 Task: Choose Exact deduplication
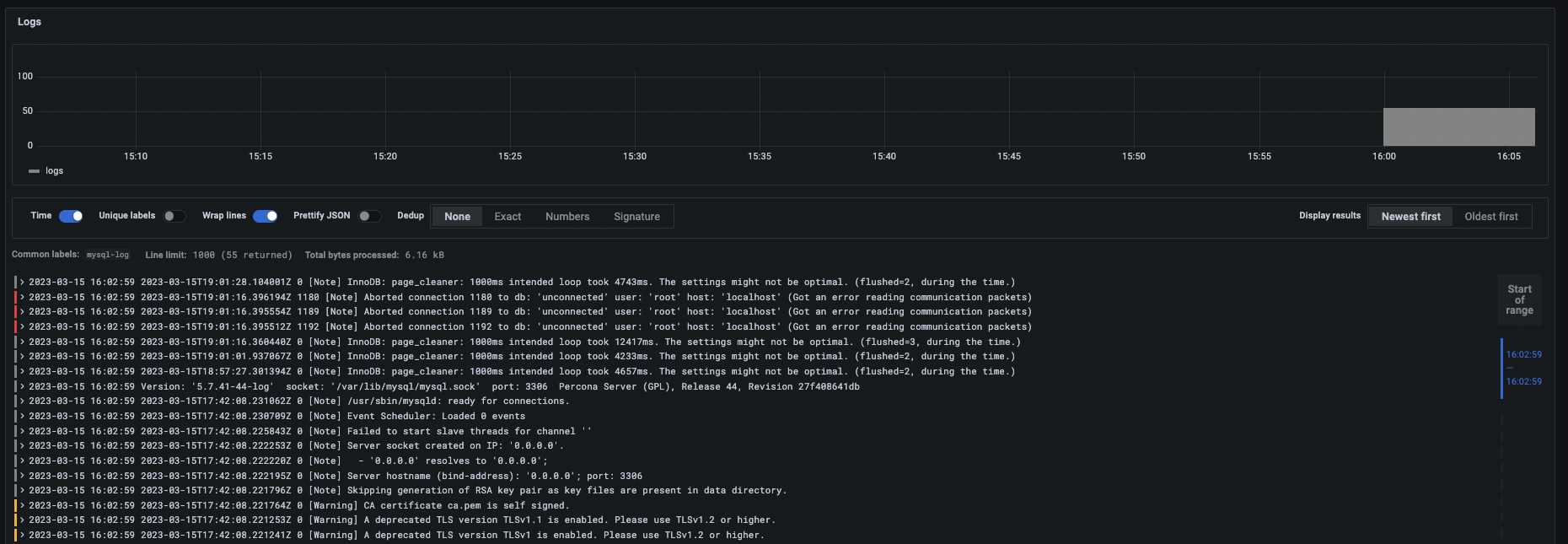pos(507,217)
